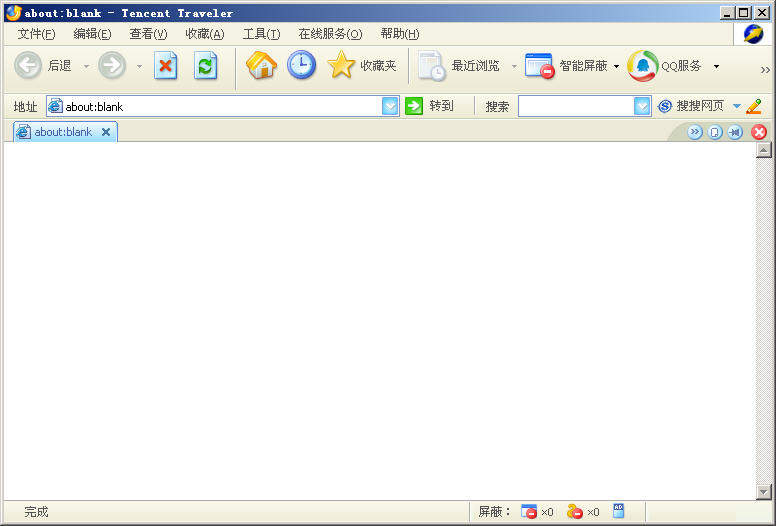This screenshot has width=776, height=526.
Task: Click the AD filter icon in status bar
Action: click(619, 510)
